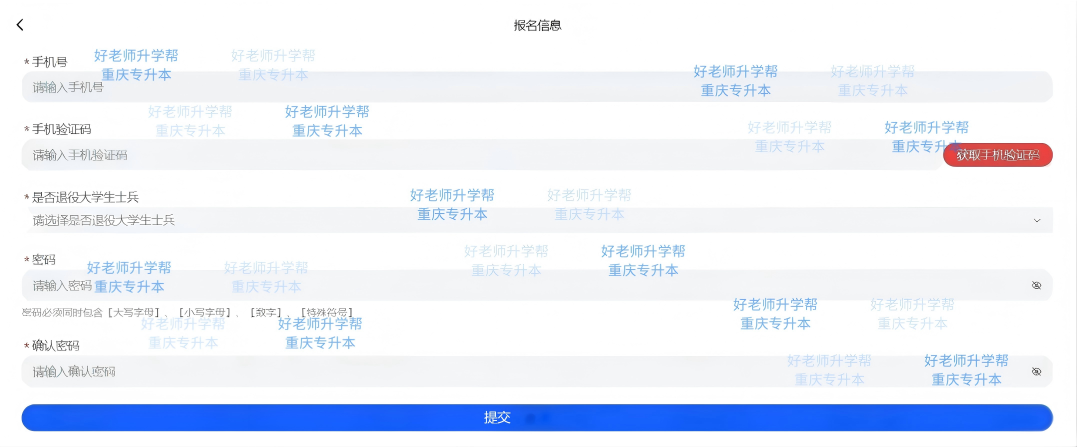Click the 密码 password input field
The width and height of the screenshot is (1080, 448).
537,285
